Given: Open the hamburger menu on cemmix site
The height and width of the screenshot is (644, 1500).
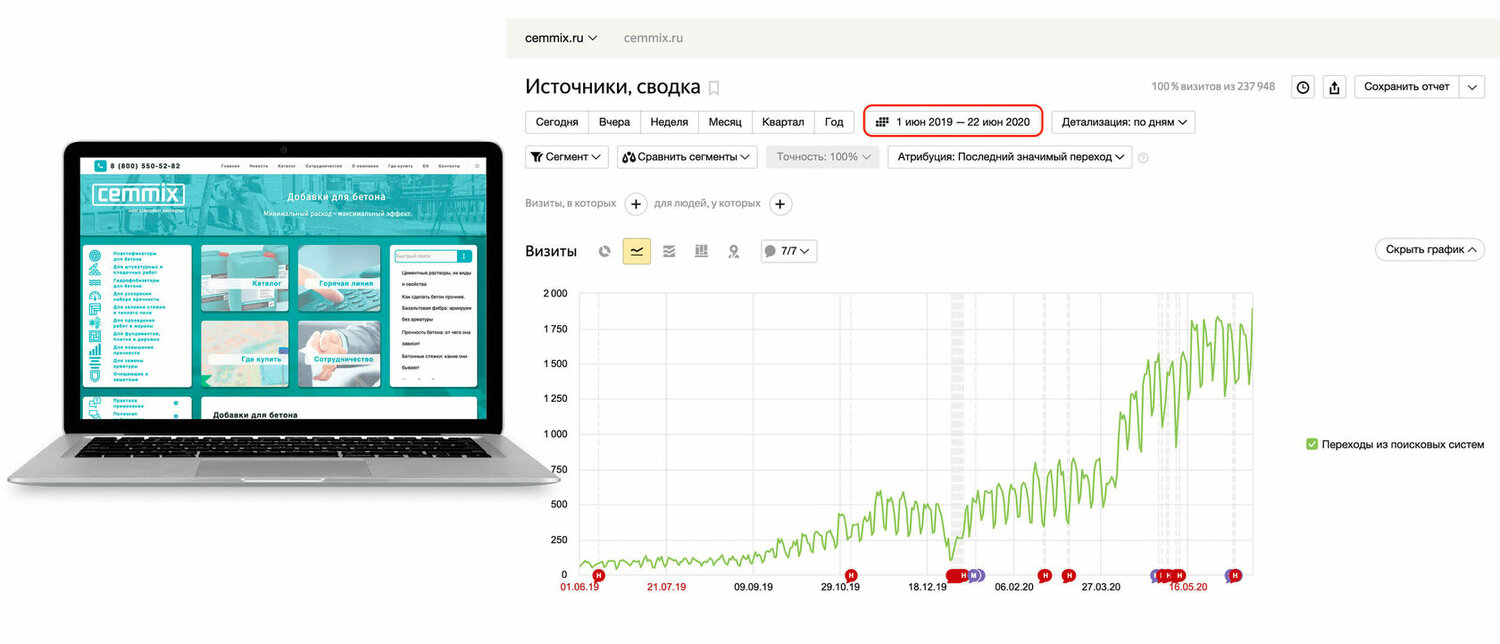Looking at the screenshot, I should pyautogui.click(x=476, y=166).
